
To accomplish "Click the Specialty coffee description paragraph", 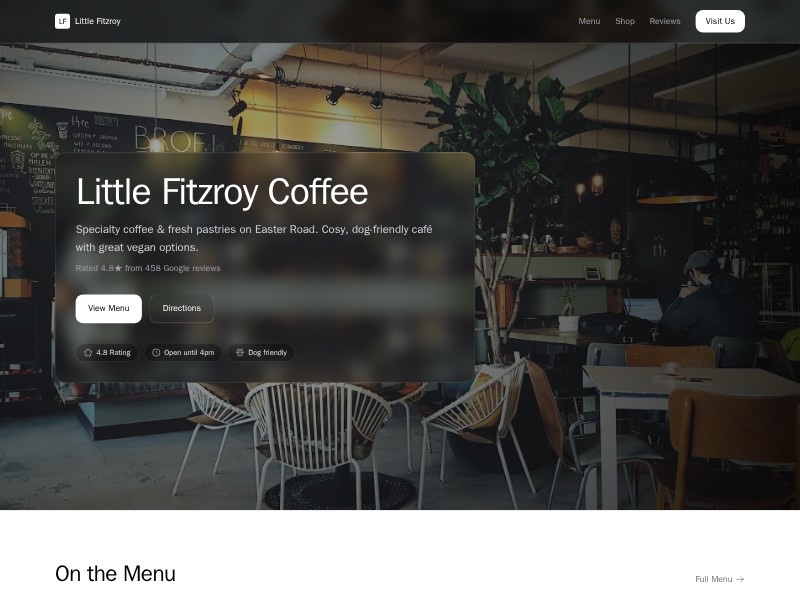I will (x=254, y=238).
